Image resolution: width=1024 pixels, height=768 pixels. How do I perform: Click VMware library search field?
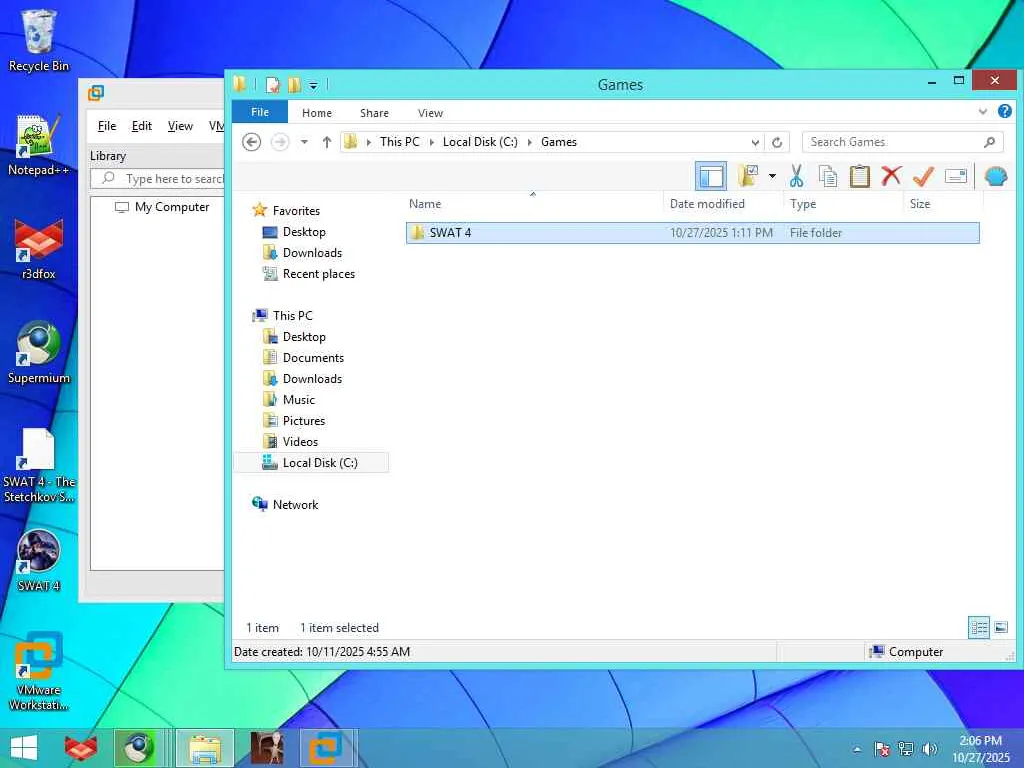[x=158, y=178]
